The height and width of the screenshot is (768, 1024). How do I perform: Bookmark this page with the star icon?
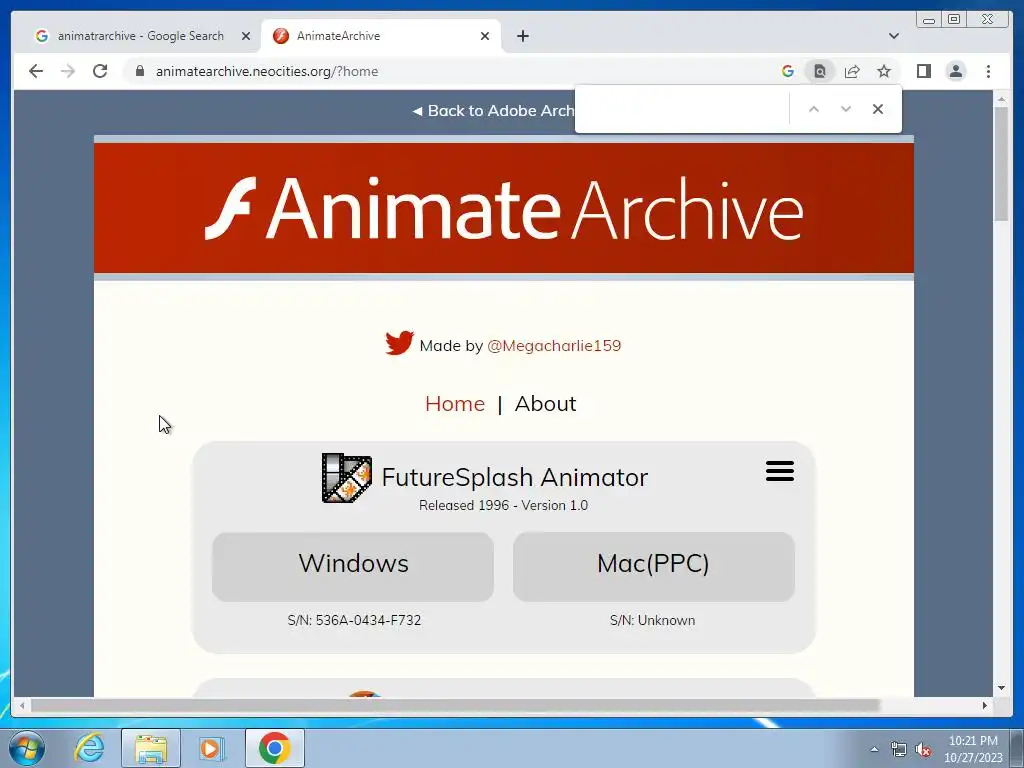pos(884,71)
